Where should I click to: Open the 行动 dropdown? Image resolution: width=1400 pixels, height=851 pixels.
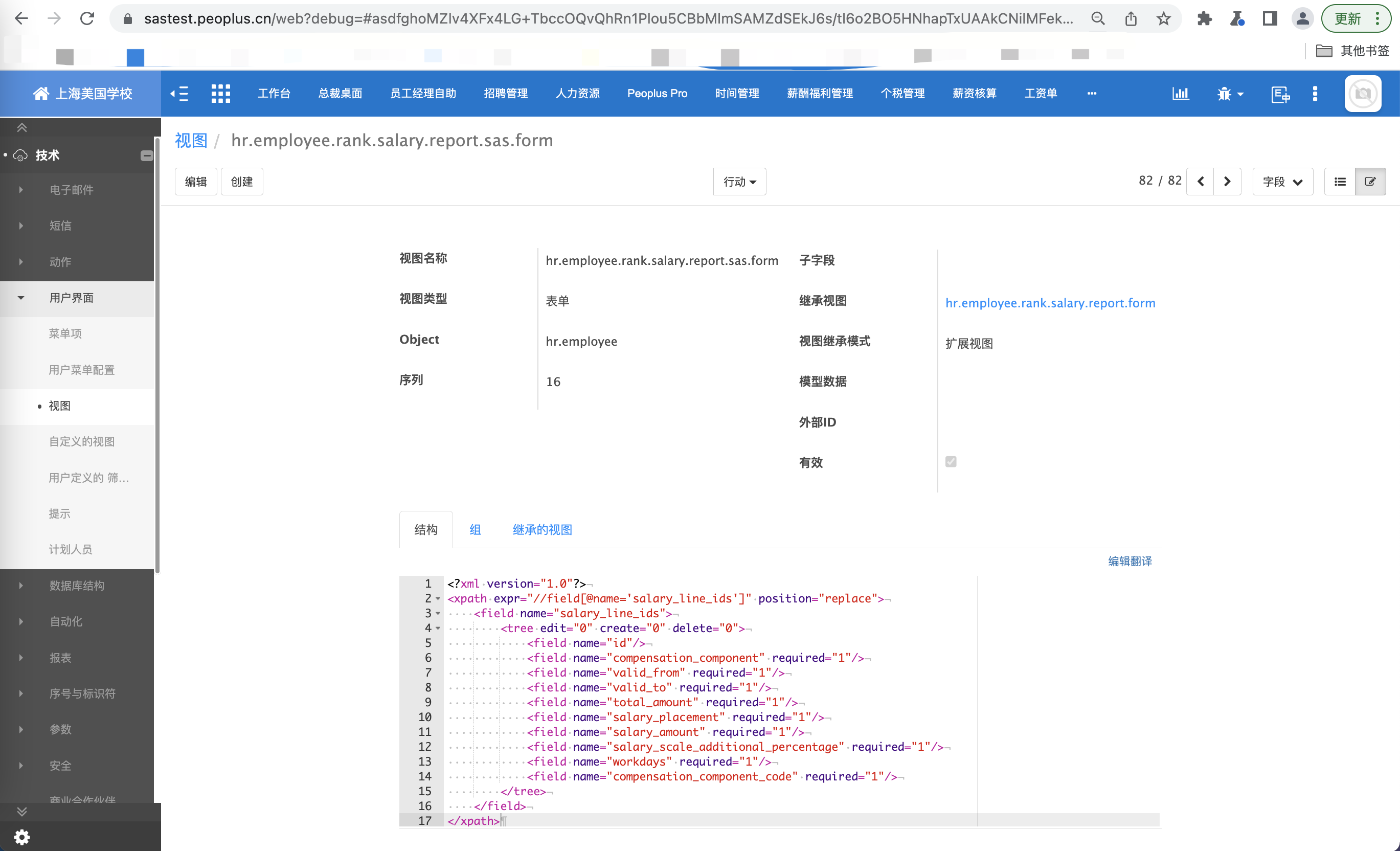pyautogui.click(x=739, y=182)
